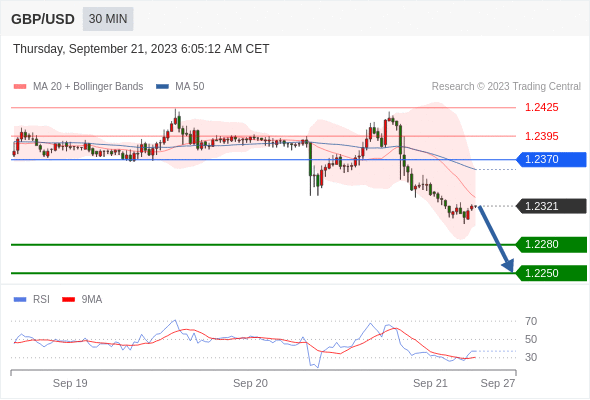590x400 pixels.
Task: Click the RSI 70 level label
Action: click(531, 321)
